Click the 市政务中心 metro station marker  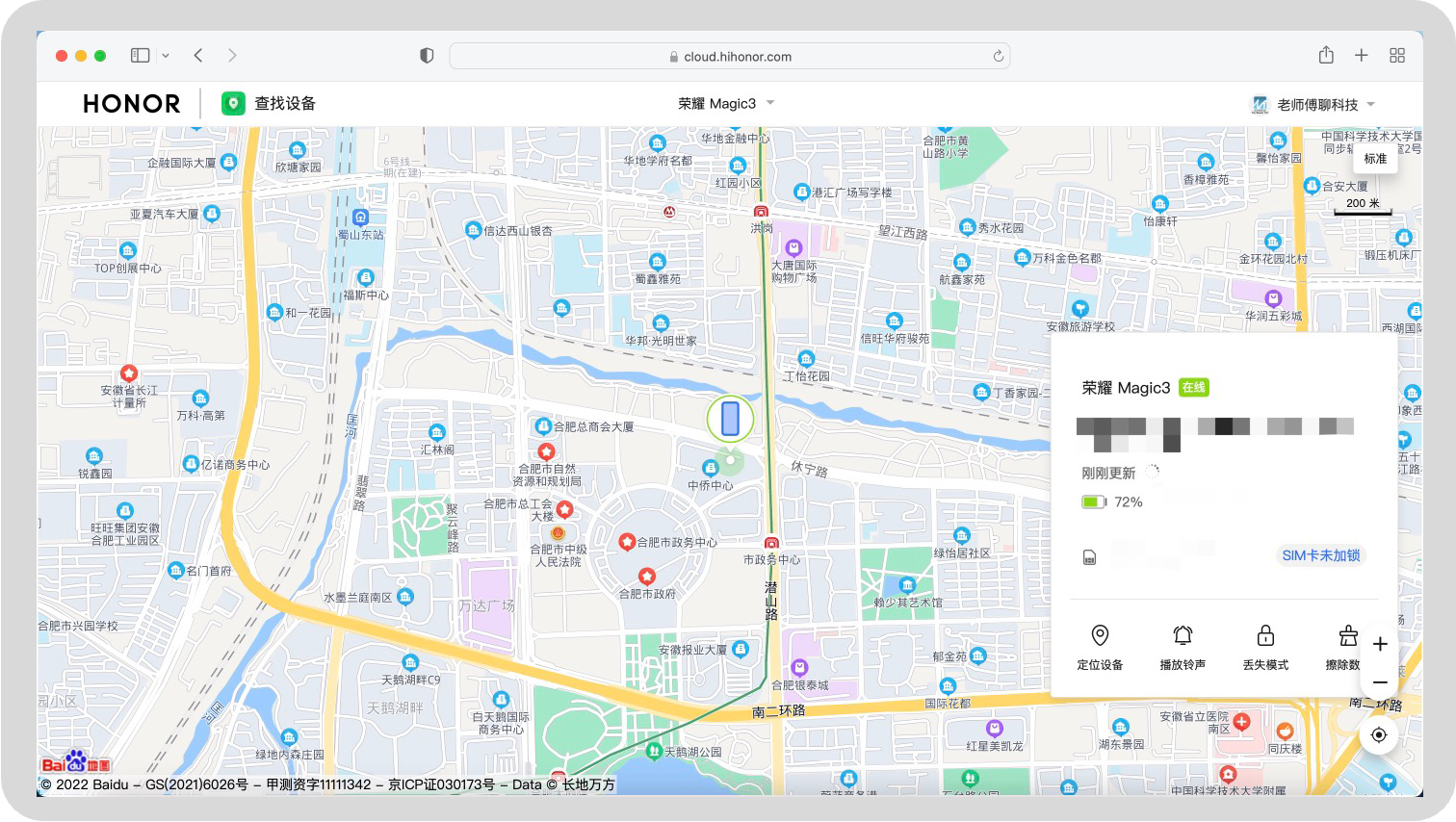coord(771,543)
